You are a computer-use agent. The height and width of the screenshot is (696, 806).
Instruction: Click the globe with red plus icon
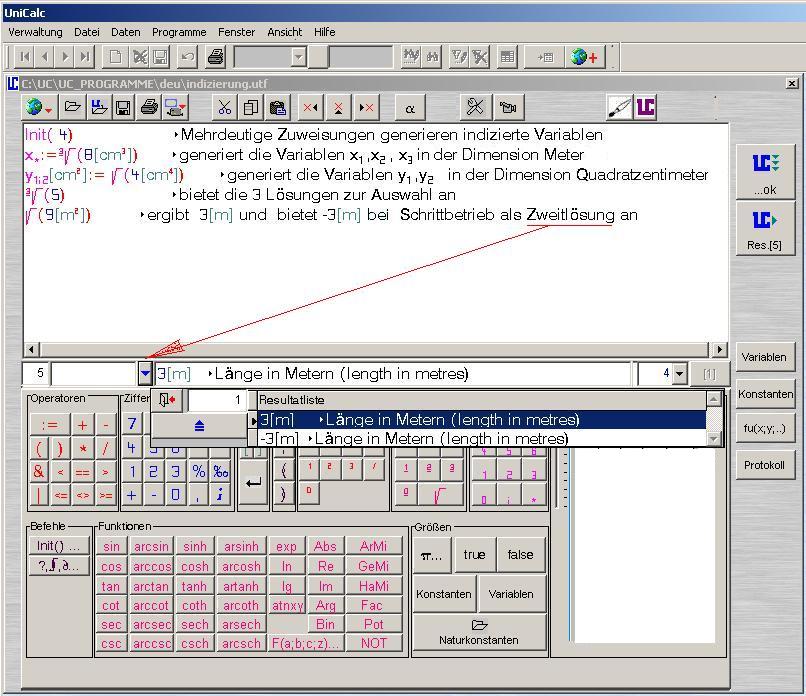[584, 57]
